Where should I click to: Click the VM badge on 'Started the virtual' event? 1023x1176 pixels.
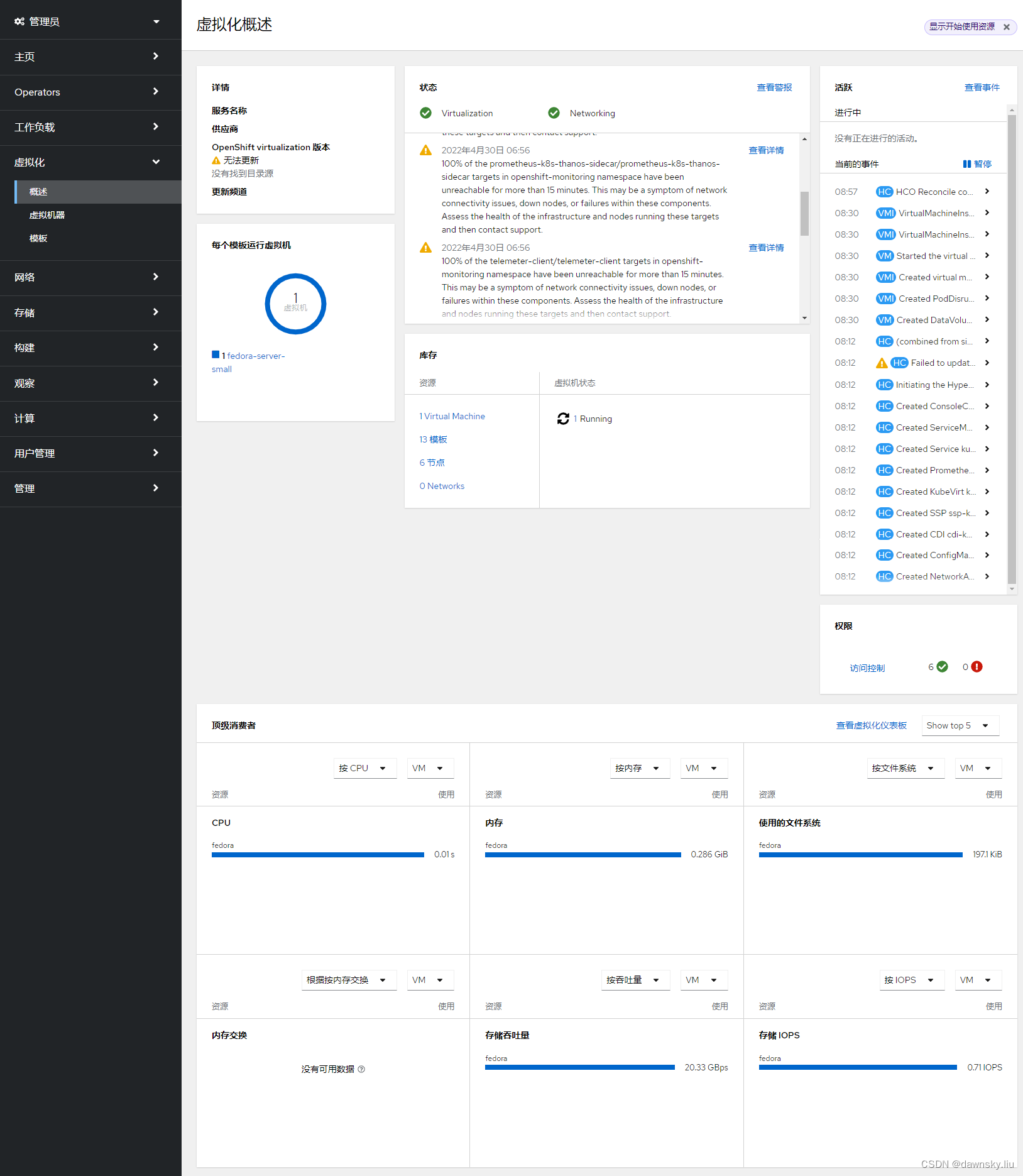[885, 256]
